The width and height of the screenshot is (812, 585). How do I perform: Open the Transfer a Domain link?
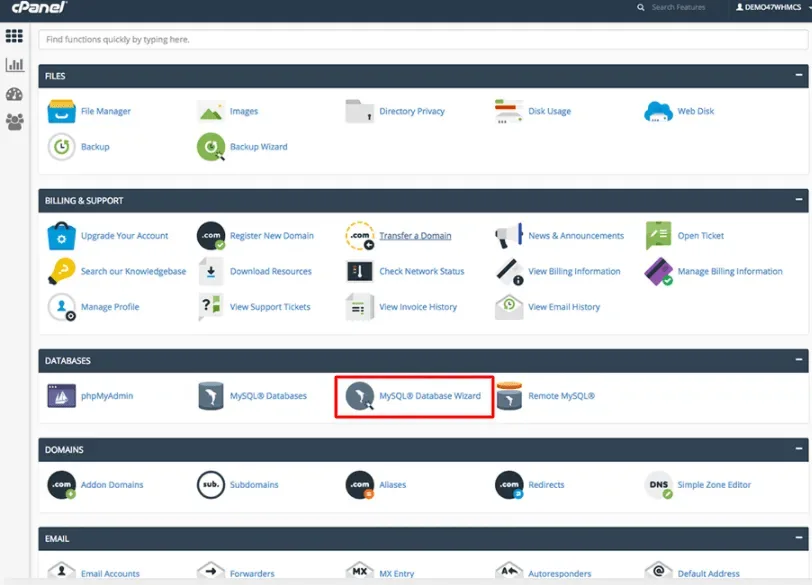pyautogui.click(x=415, y=236)
